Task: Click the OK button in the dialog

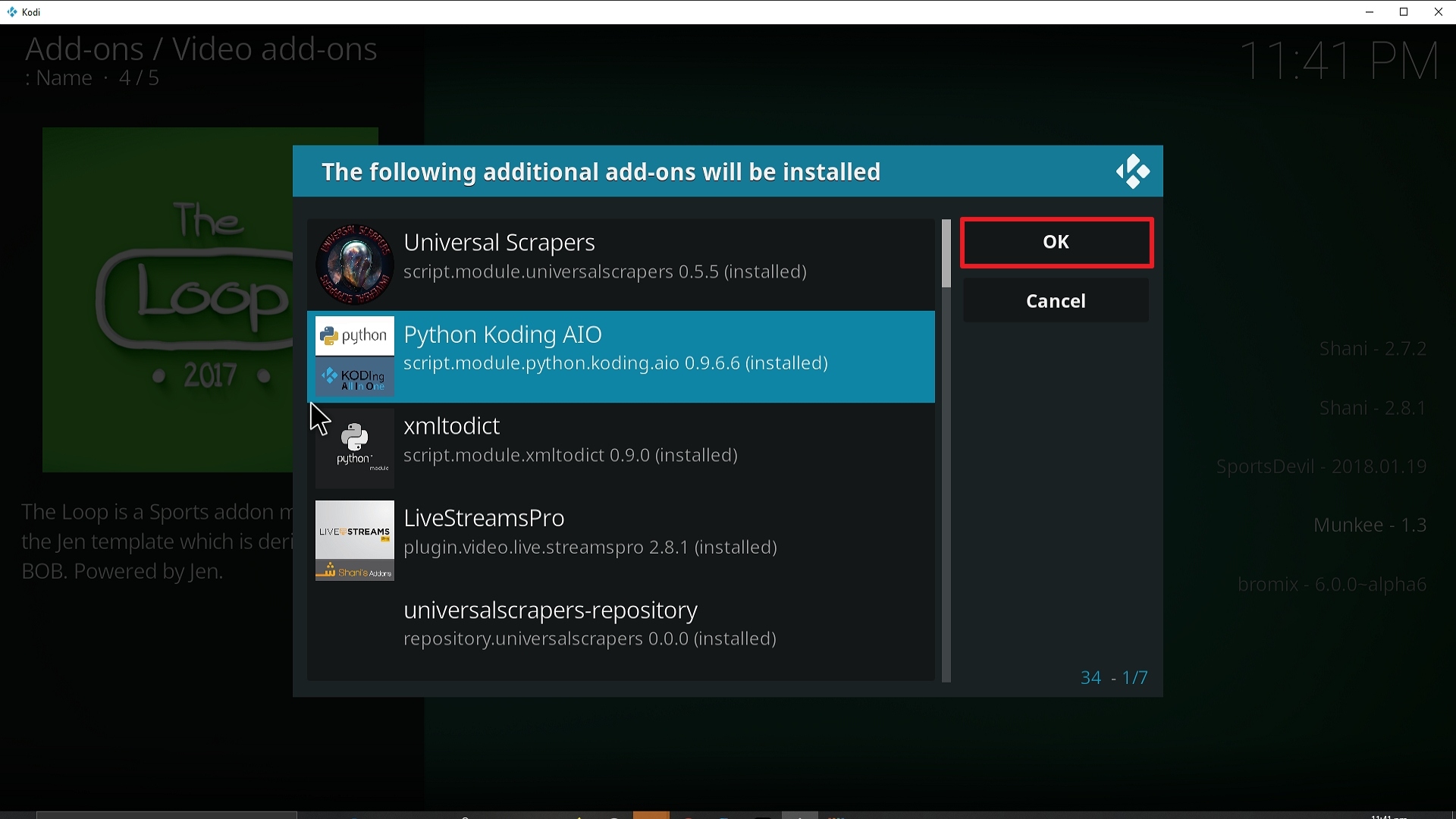Action: point(1056,243)
